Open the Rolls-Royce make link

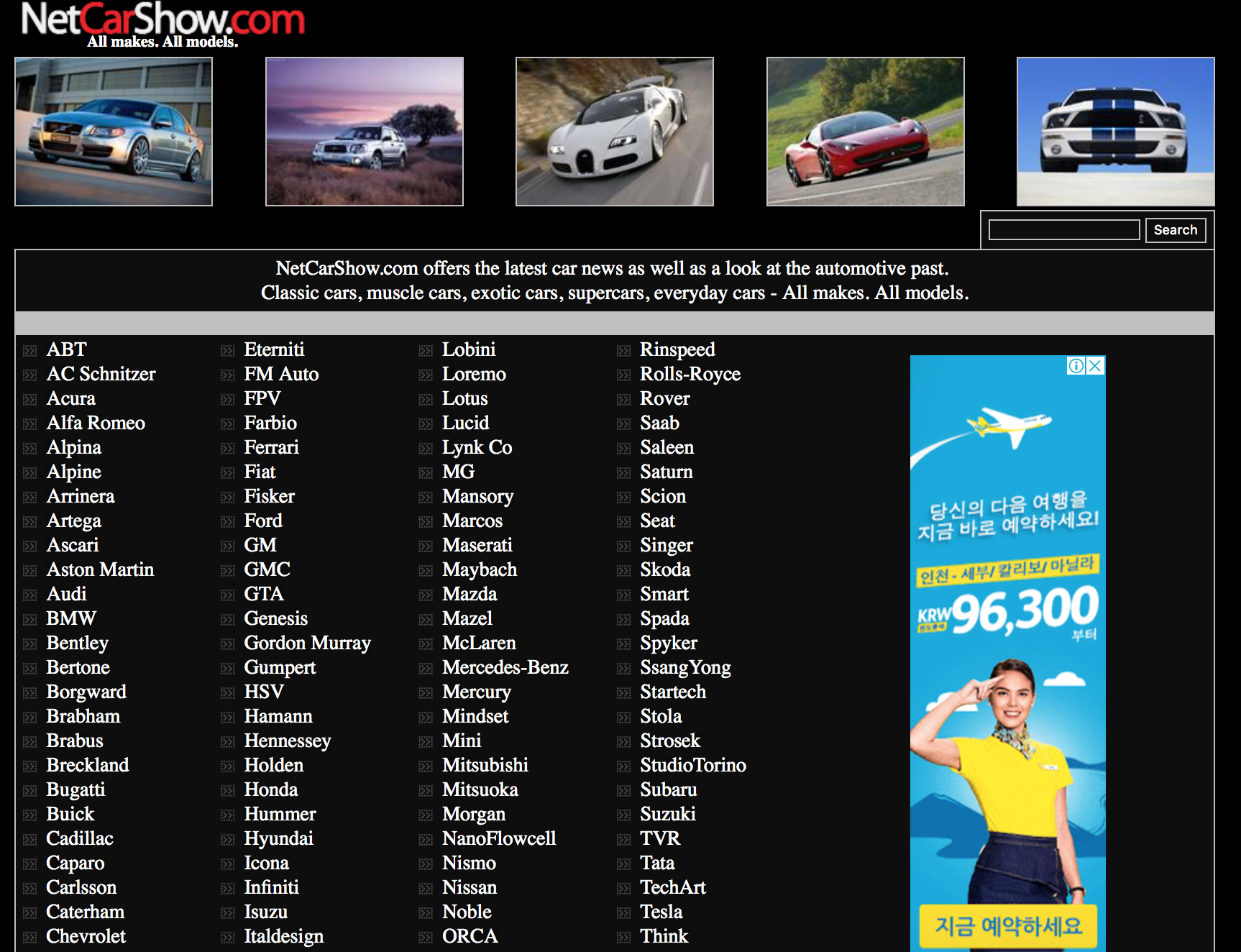click(x=690, y=374)
